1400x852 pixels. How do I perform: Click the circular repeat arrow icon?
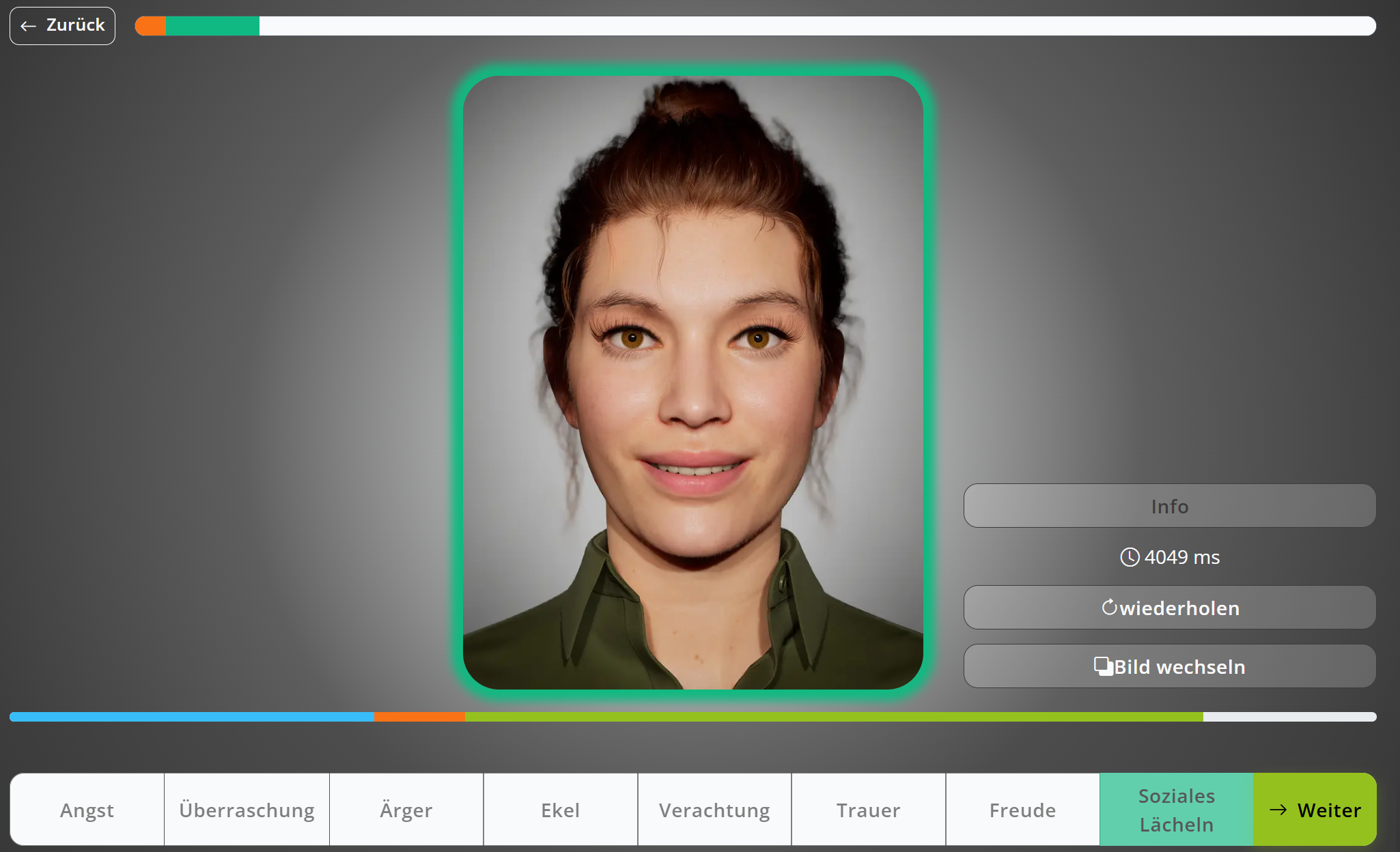coord(1109,607)
